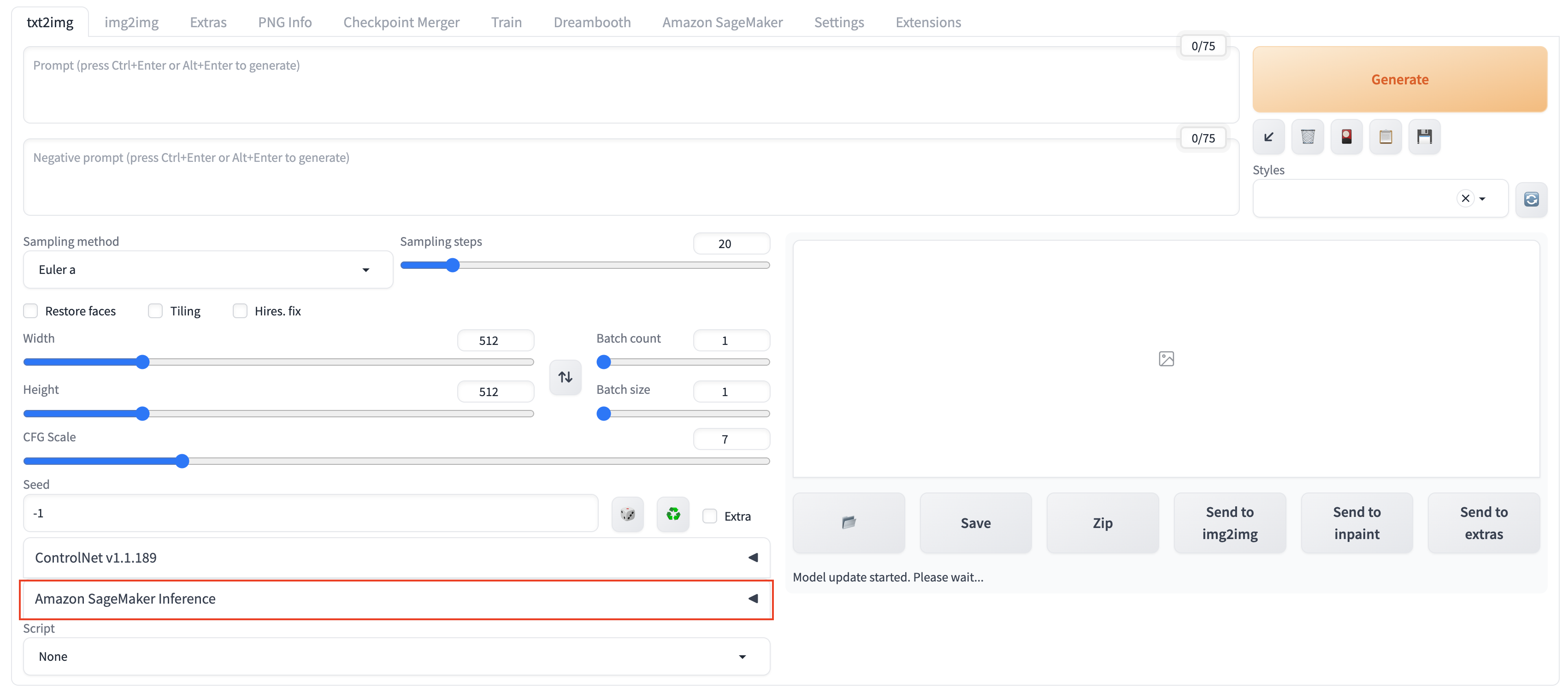Enable the Restore faces checkbox

[x=30, y=311]
